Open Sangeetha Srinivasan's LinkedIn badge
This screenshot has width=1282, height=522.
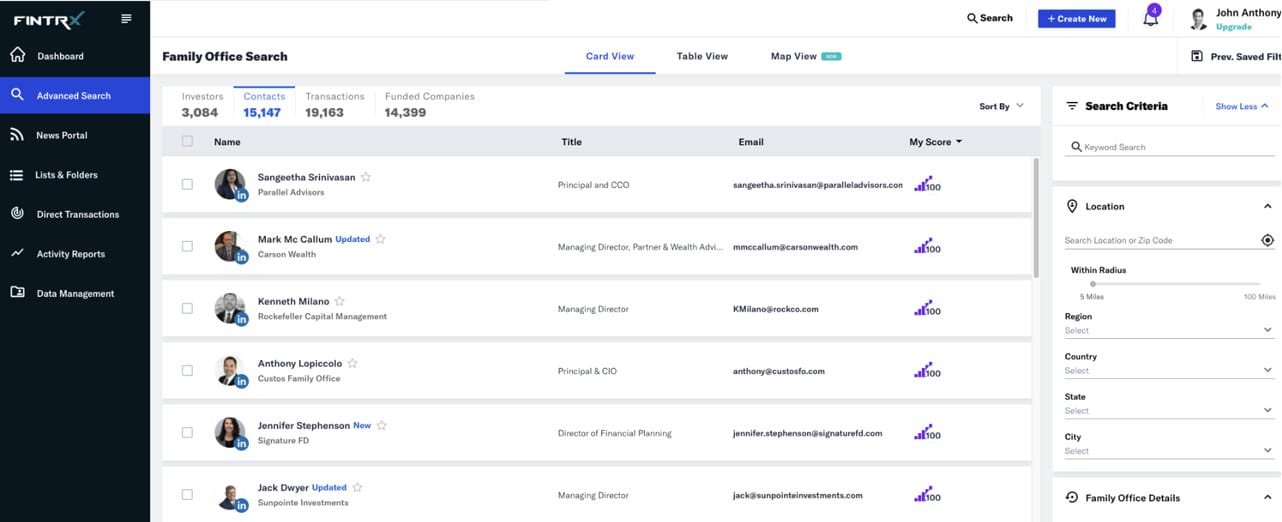[x=241, y=195]
